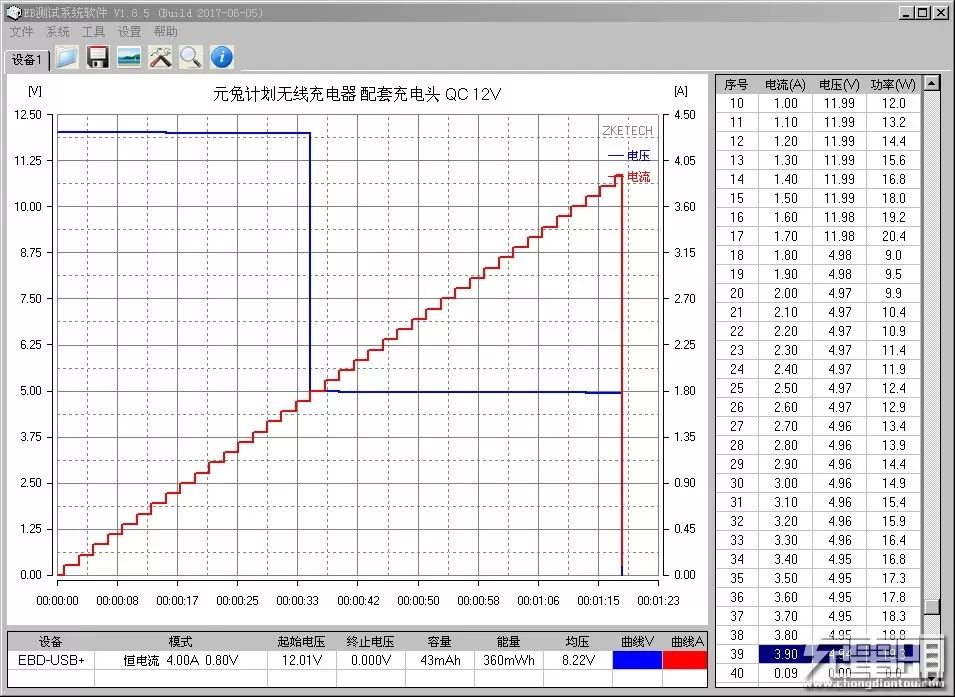
Task: Click the chart title 元兔计划无线充电器
Action: pos(357,94)
